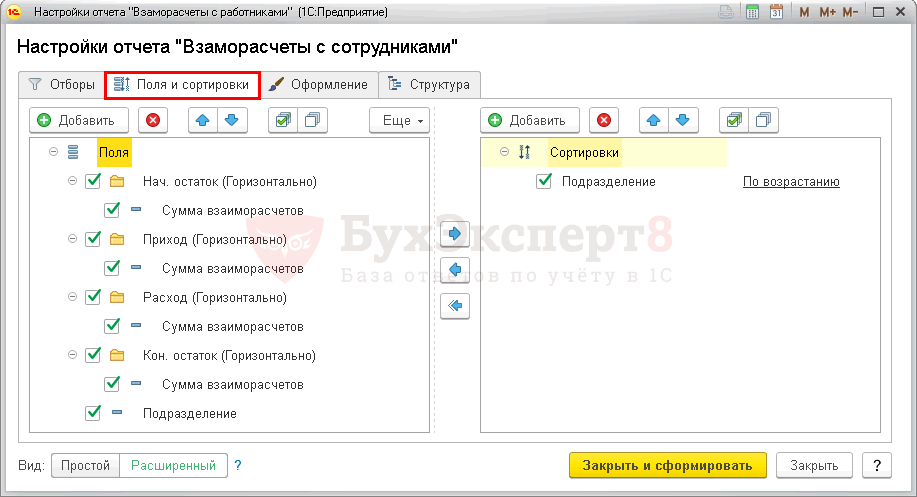Click Добавить in the fields panel
The image size is (917, 497).
click(x=79, y=120)
